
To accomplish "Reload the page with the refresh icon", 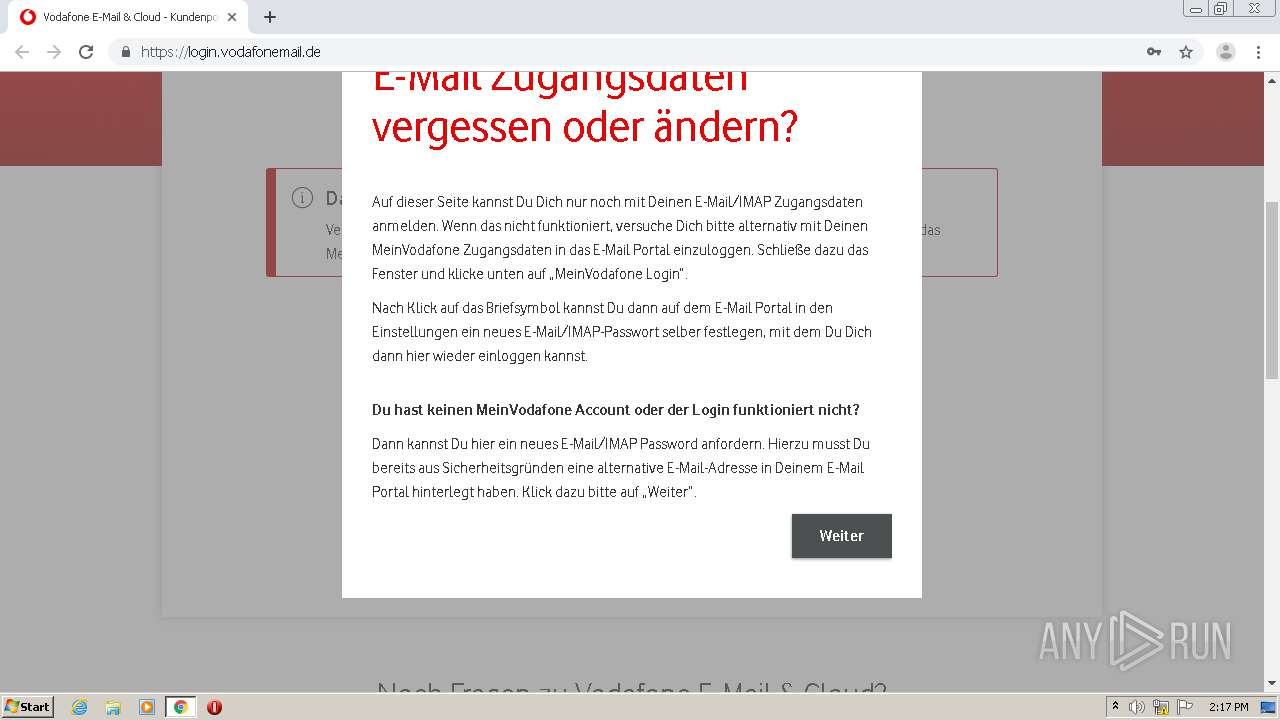I will [86, 52].
